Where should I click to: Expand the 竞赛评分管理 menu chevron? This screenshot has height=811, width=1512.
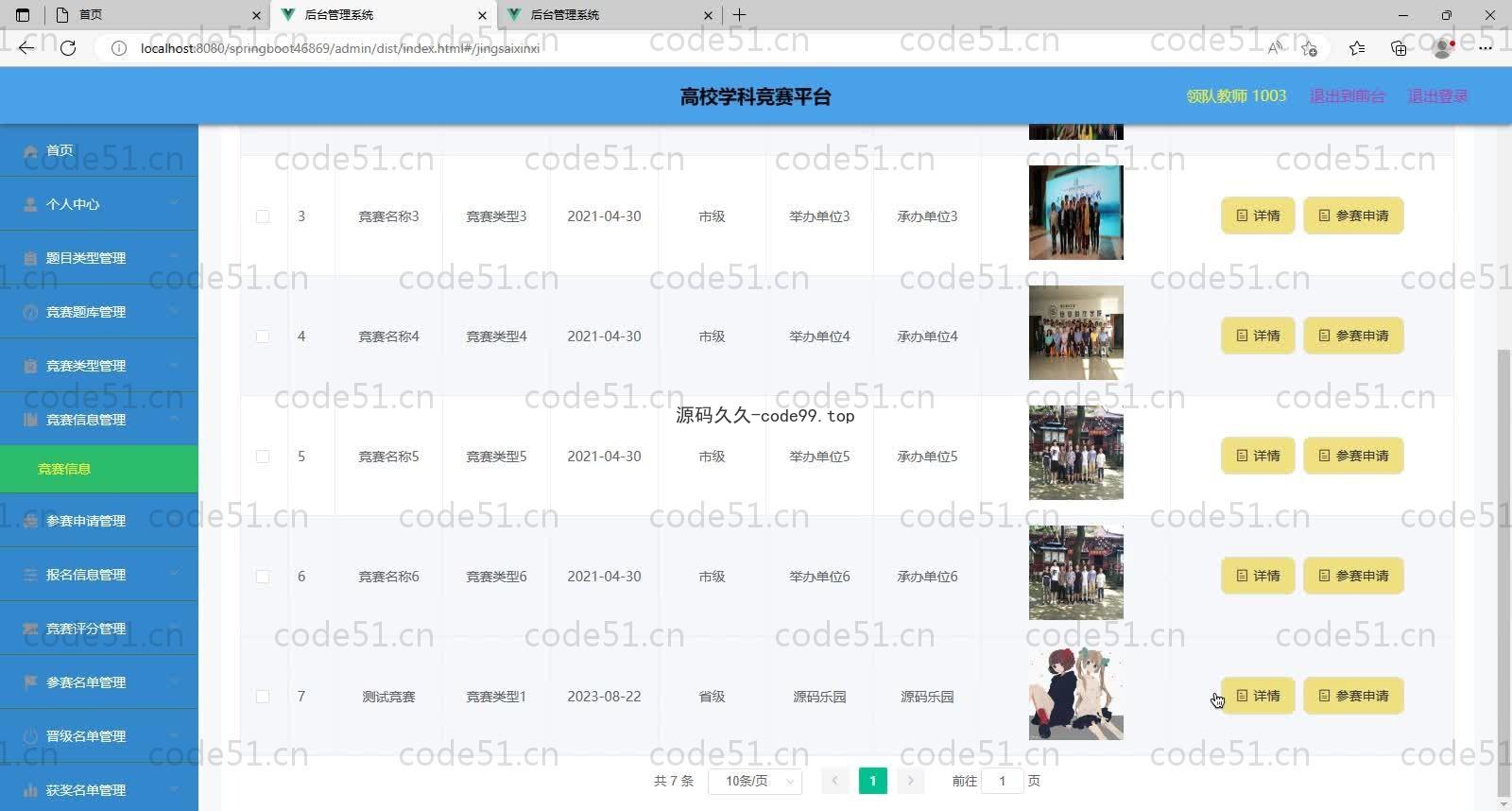click(174, 628)
